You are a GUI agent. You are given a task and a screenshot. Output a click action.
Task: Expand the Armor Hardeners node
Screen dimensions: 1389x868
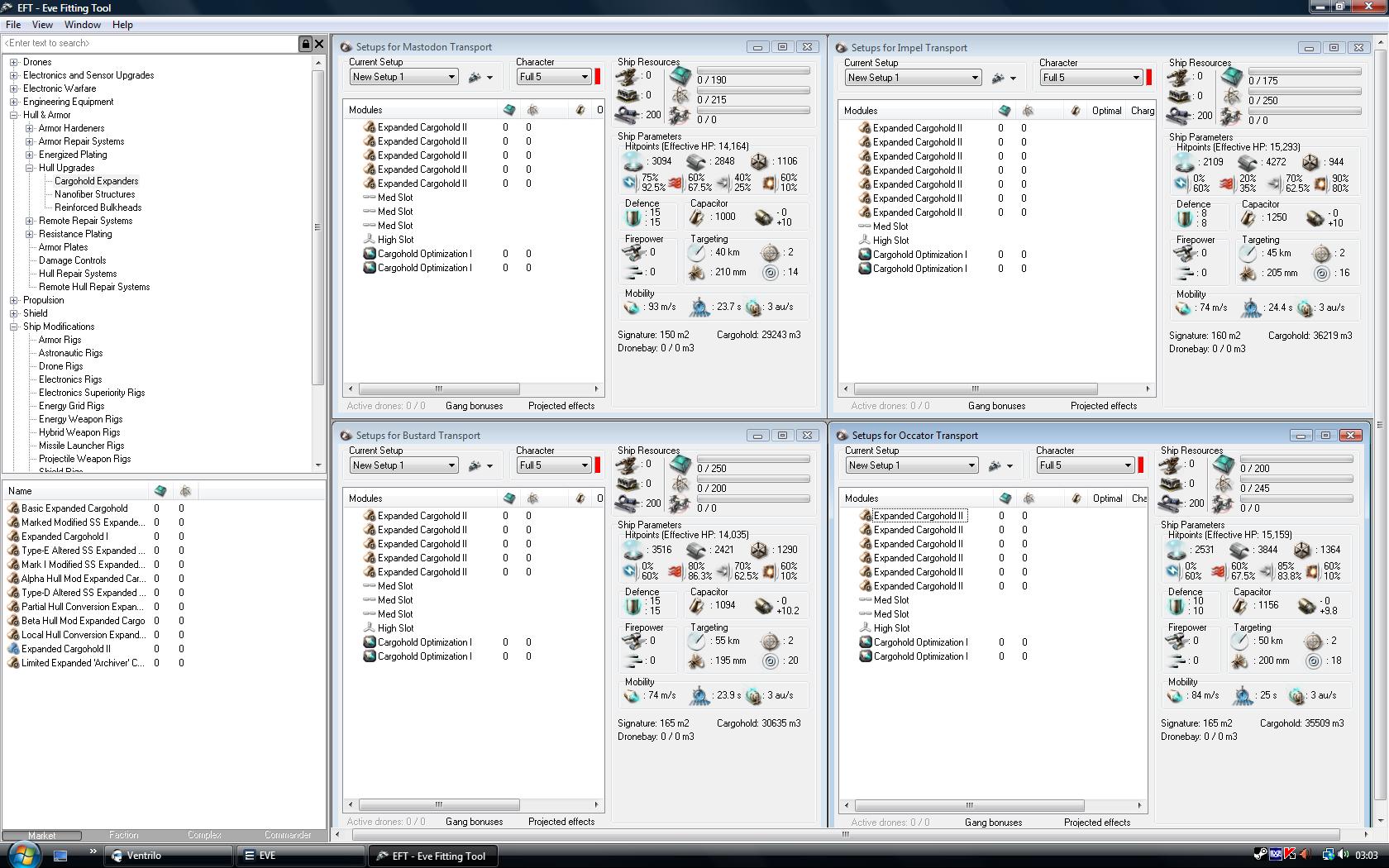[x=30, y=128]
